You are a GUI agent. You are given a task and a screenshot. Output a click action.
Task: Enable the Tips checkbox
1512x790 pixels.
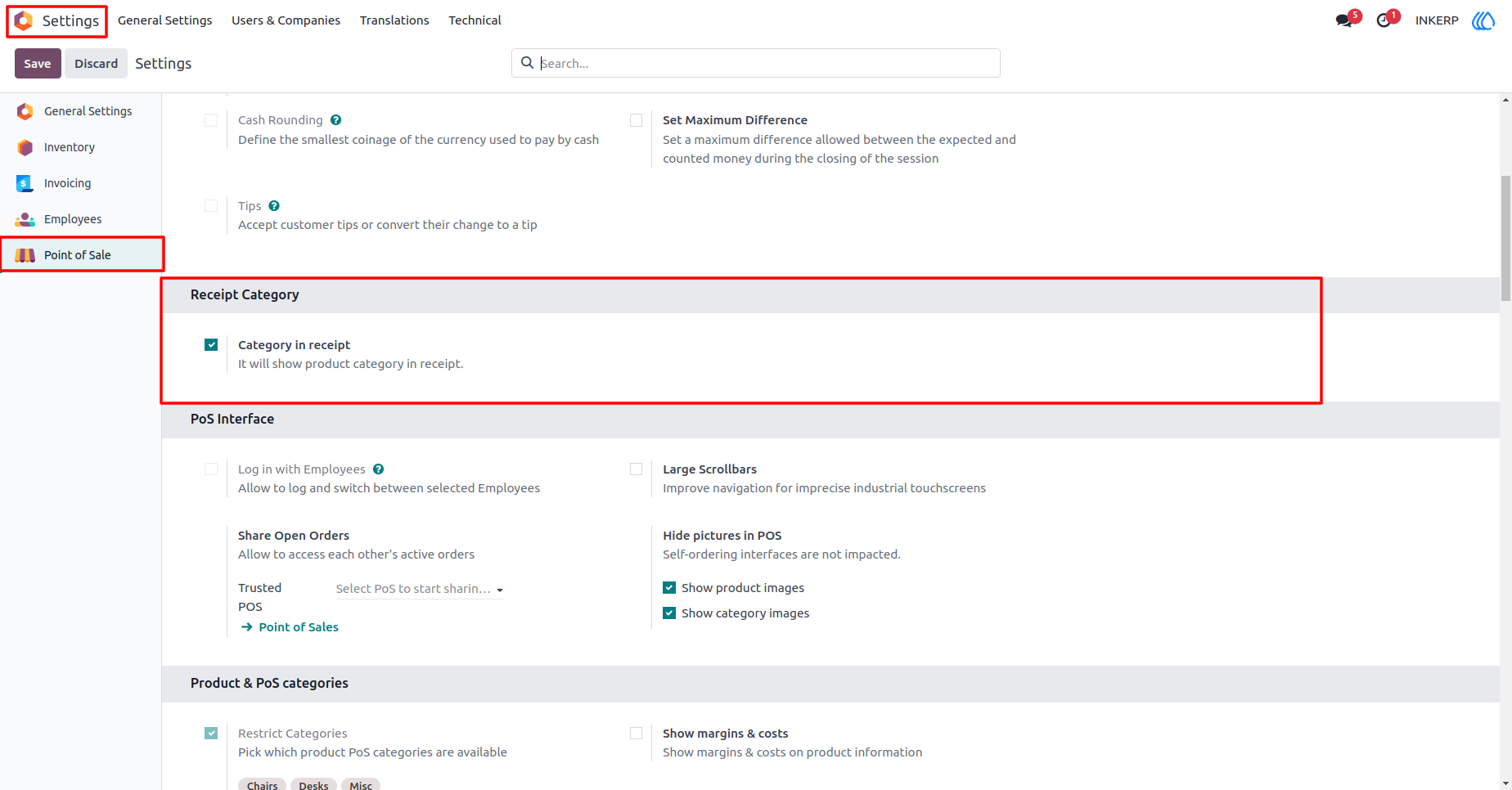pos(211,206)
